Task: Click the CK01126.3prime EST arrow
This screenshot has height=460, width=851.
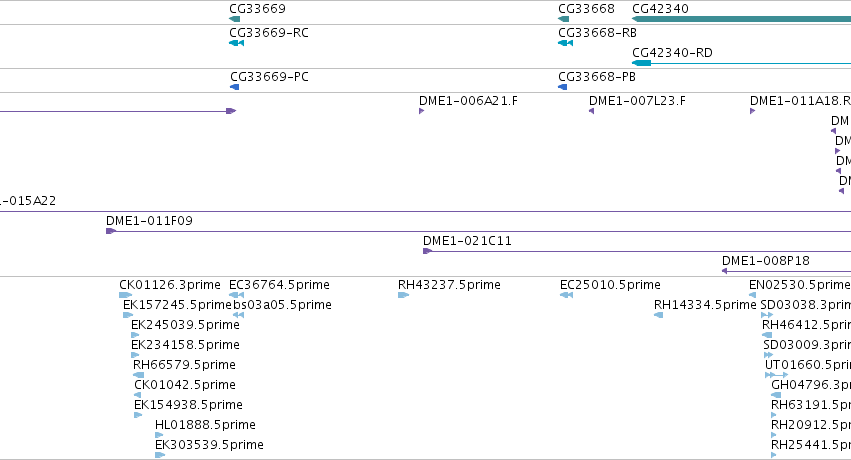Action: point(125,295)
